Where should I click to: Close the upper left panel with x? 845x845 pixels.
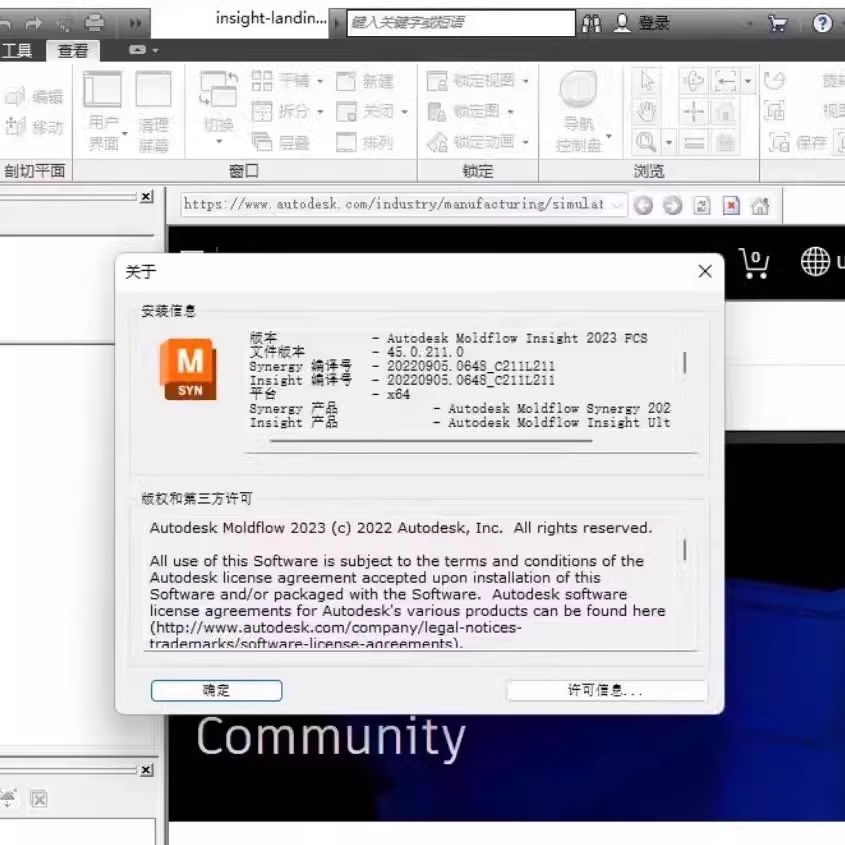coord(147,197)
